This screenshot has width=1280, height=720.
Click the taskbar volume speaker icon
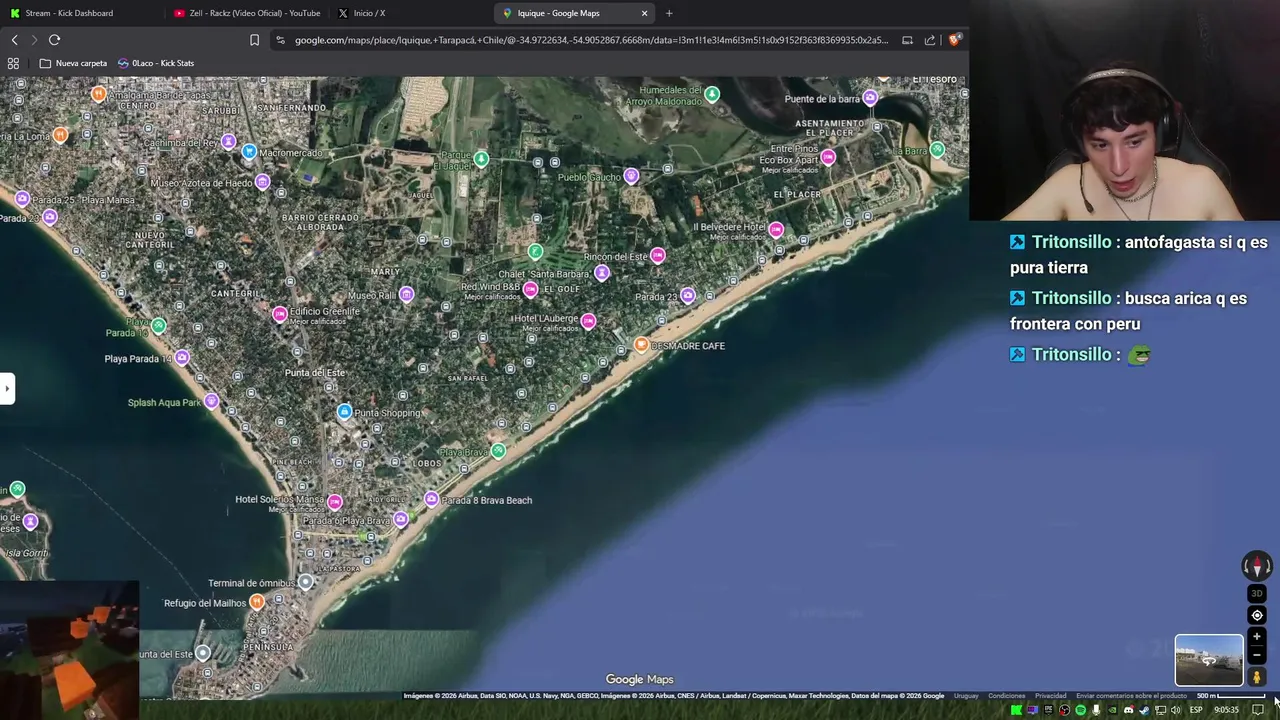1176,710
